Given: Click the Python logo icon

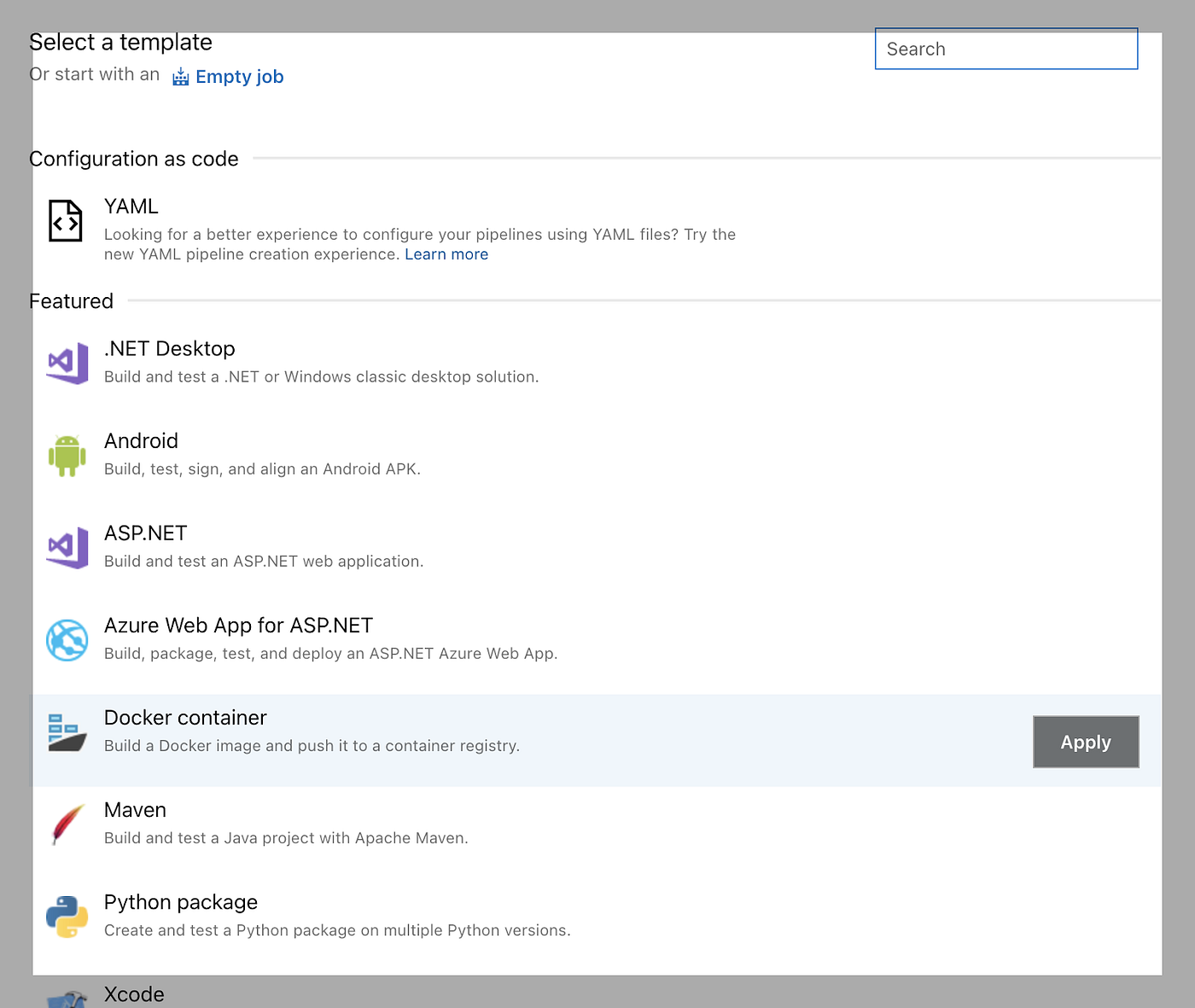Looking at the screenshot, I should tap(67, 917).
